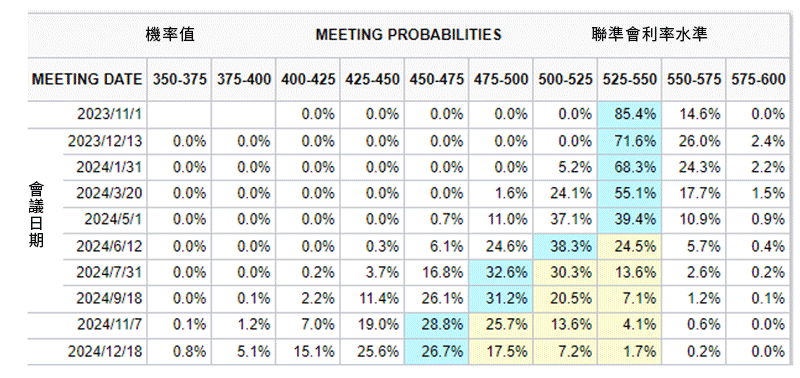Image resolution: width=800 pixels, height=378 pixels.
Task: Select the 會議日期 vertical label
Action: coord(36,215)
